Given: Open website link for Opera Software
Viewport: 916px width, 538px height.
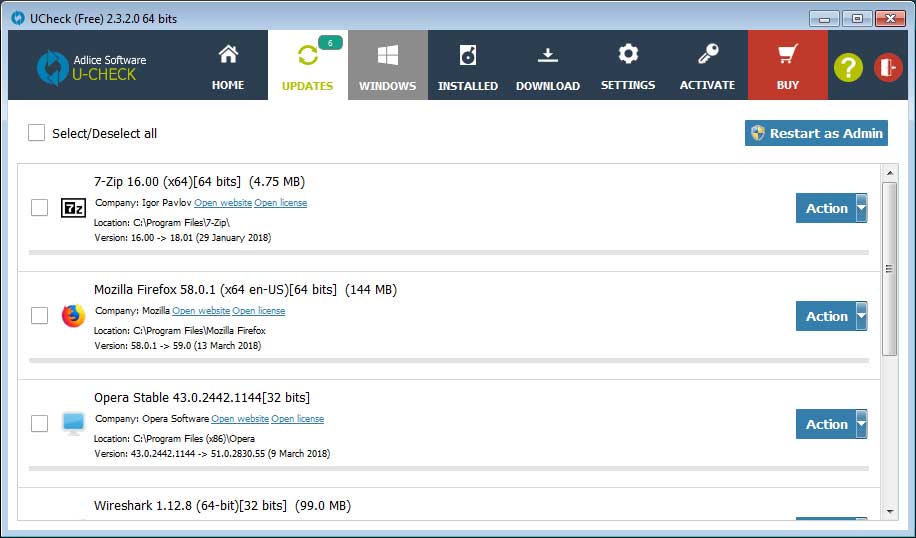Looking at the screenshot, I should tap(240, 419).
